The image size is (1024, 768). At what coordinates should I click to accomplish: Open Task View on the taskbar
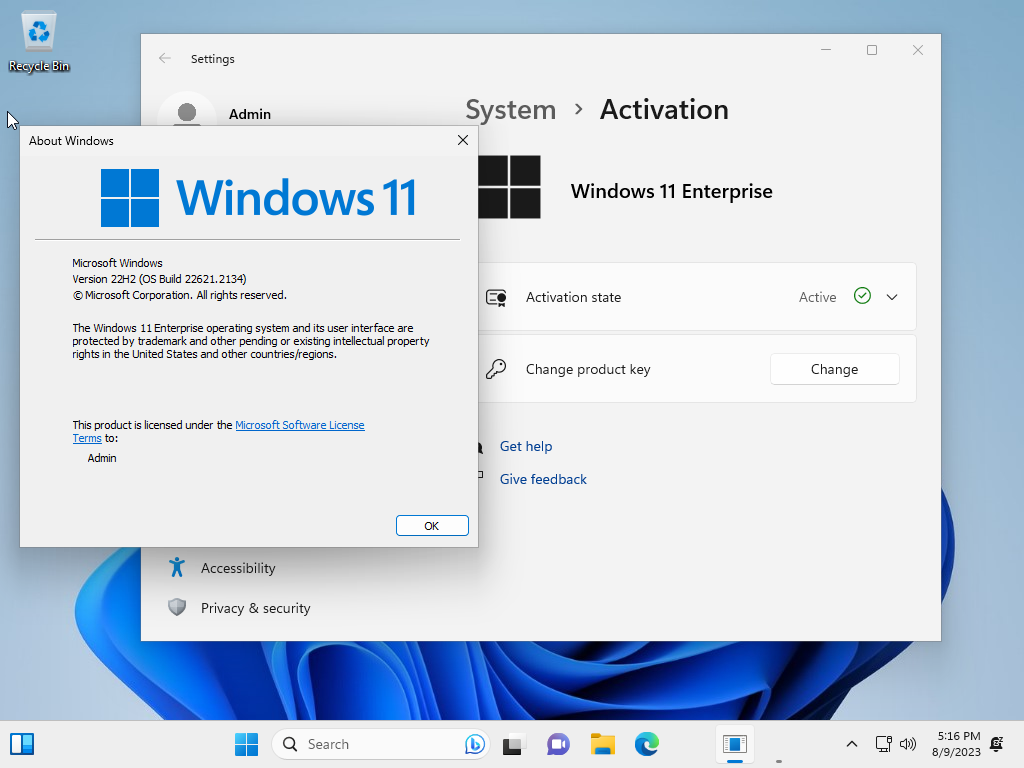[513, 744]
